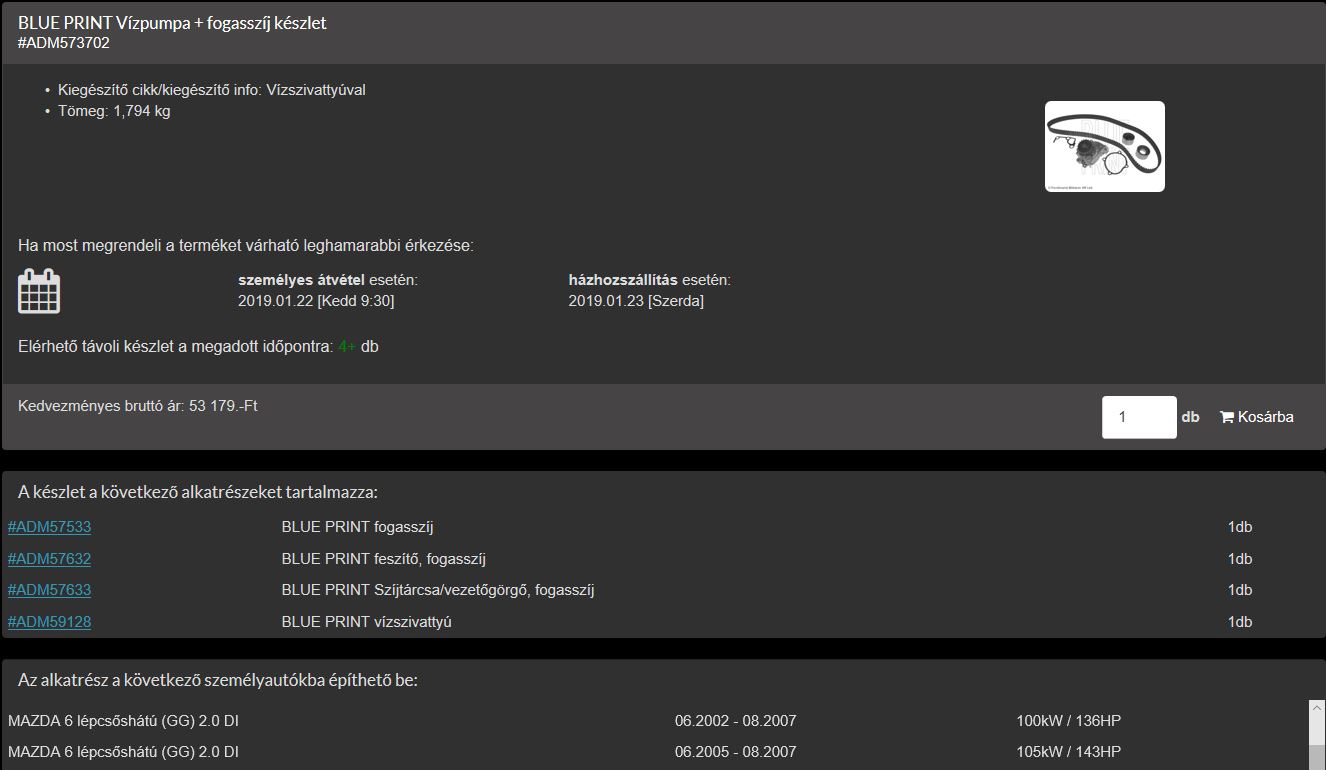Click the MAZDA 6 row dated 06.2005 - 08.2007

coord(656,752)
